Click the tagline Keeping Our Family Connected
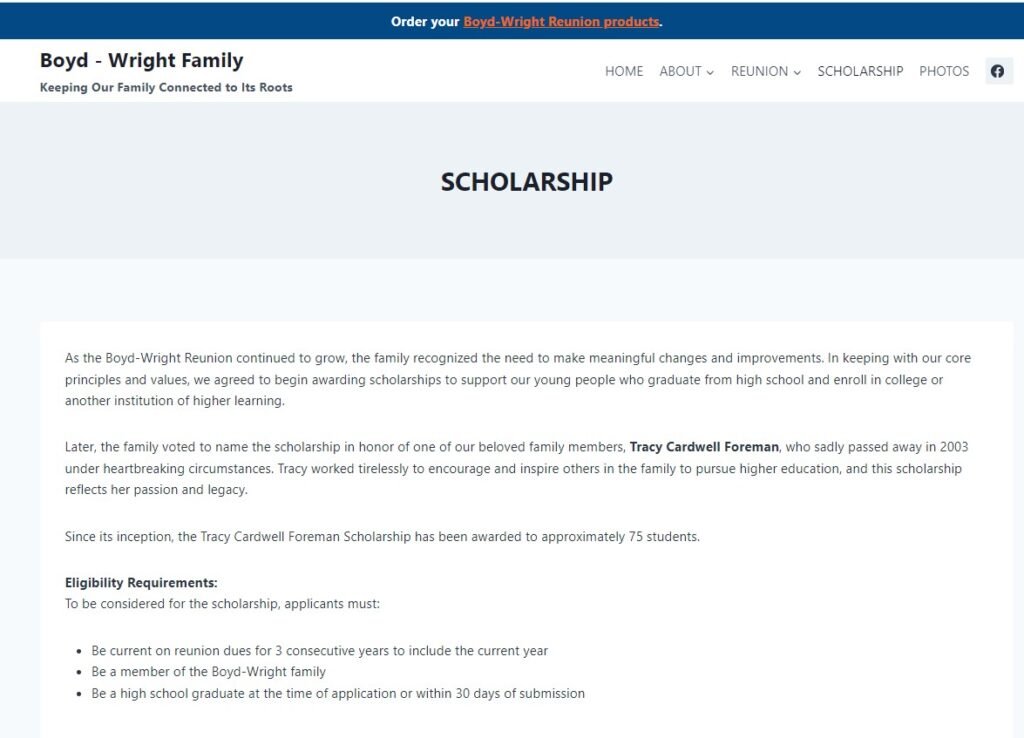 [x=166, y=87]
